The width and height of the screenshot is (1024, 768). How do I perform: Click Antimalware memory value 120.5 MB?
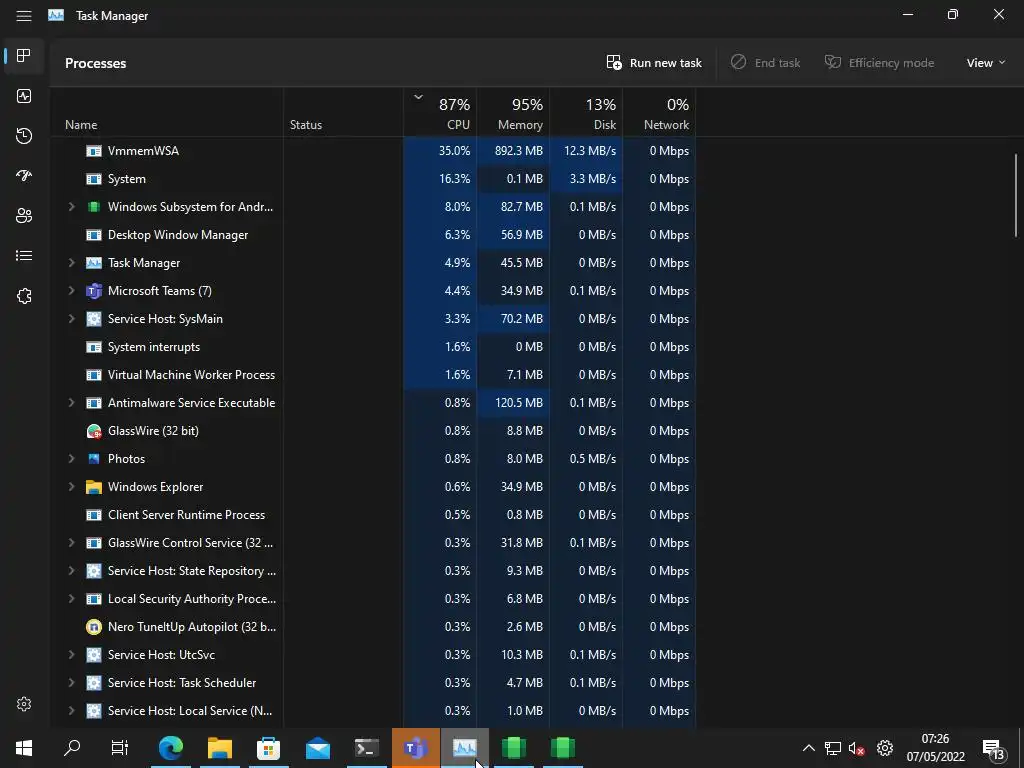pos(519,403)
